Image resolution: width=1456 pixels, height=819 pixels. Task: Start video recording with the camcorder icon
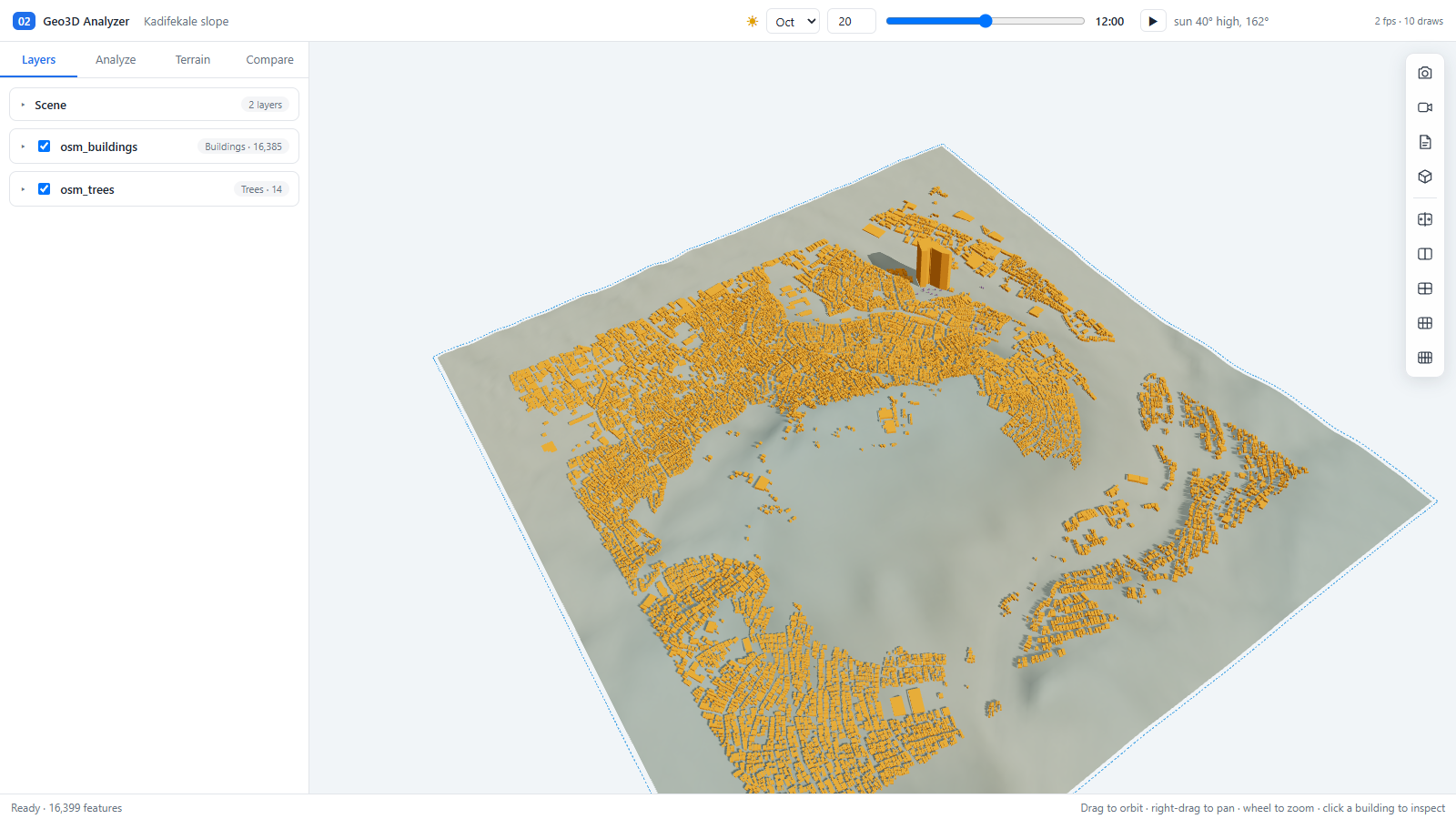1425,107
